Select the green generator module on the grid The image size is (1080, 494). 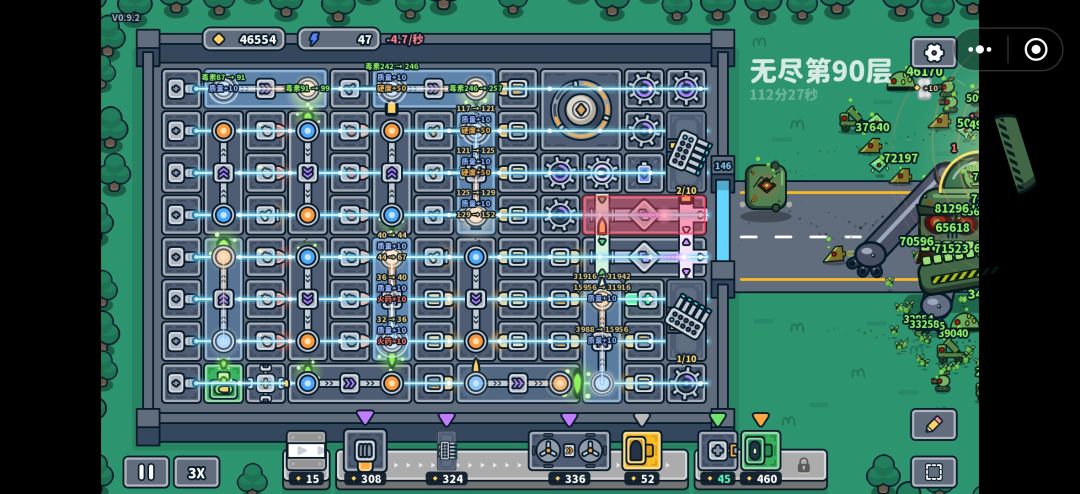[x=223, y=384]
